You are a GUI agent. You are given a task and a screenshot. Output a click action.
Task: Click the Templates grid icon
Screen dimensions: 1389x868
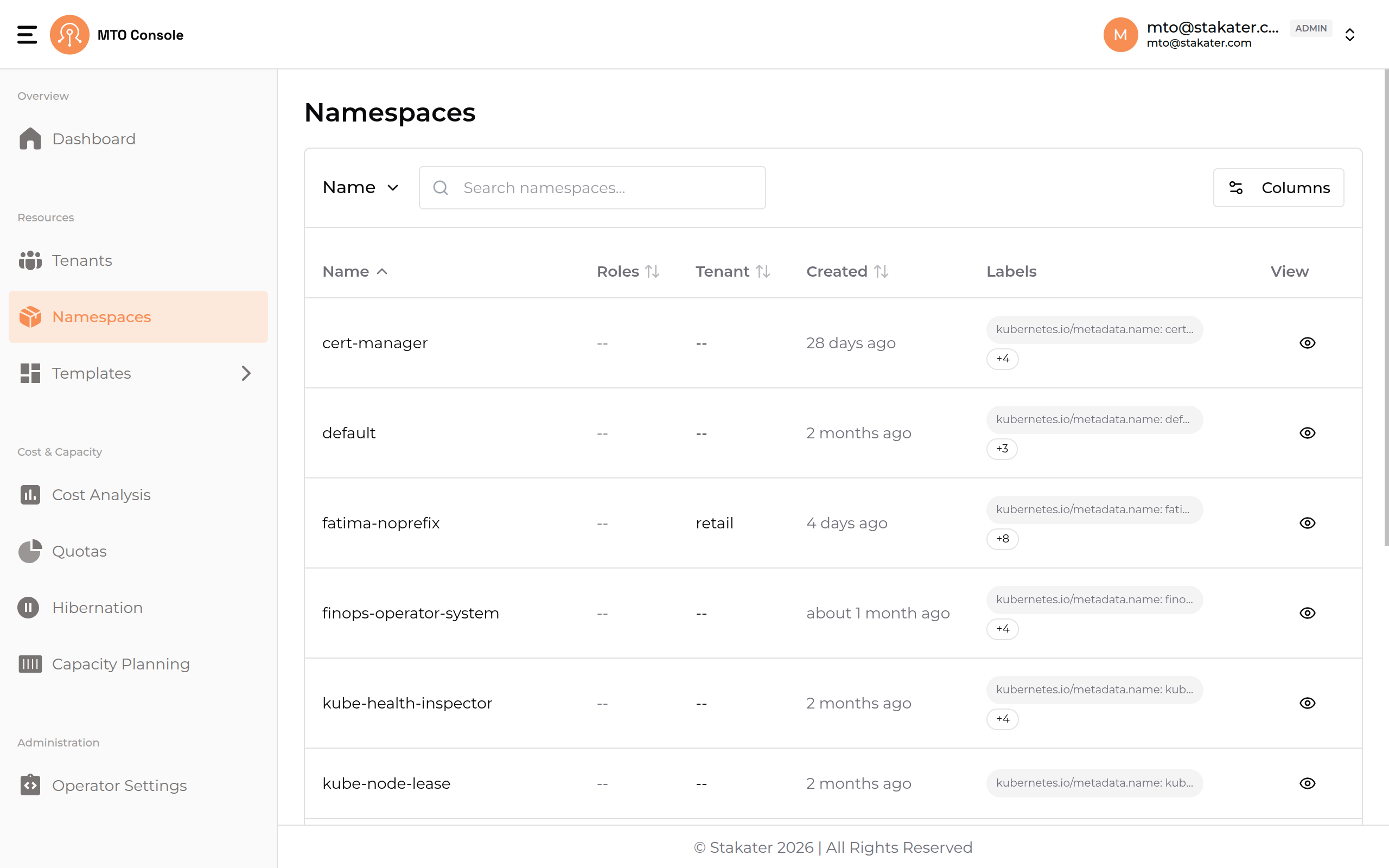coord(30,373)
